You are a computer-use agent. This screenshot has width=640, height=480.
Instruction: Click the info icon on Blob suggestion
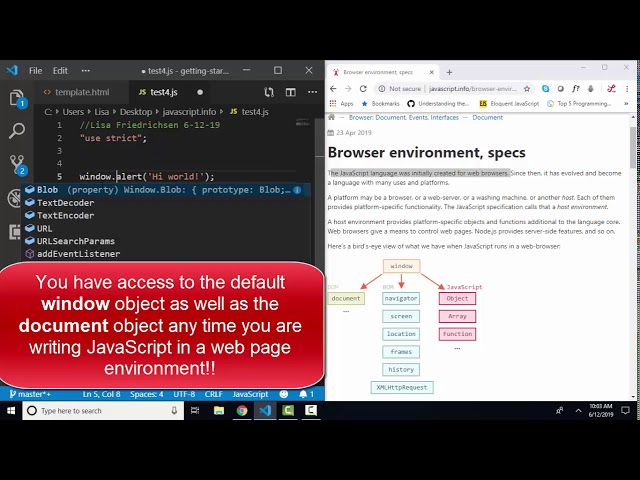(297, 190)
